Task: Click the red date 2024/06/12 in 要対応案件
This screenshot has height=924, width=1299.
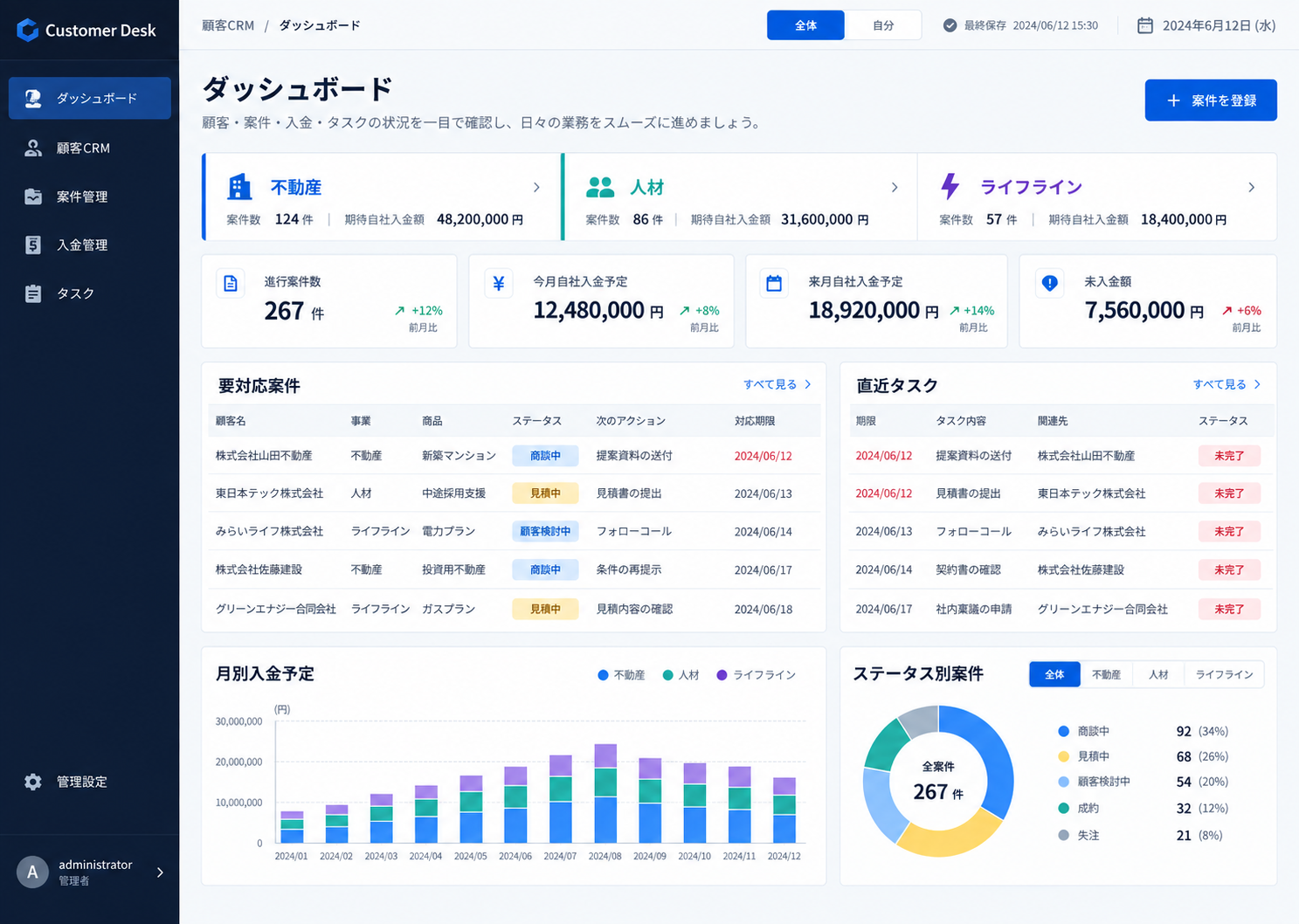Action: [x=763, y=456]
